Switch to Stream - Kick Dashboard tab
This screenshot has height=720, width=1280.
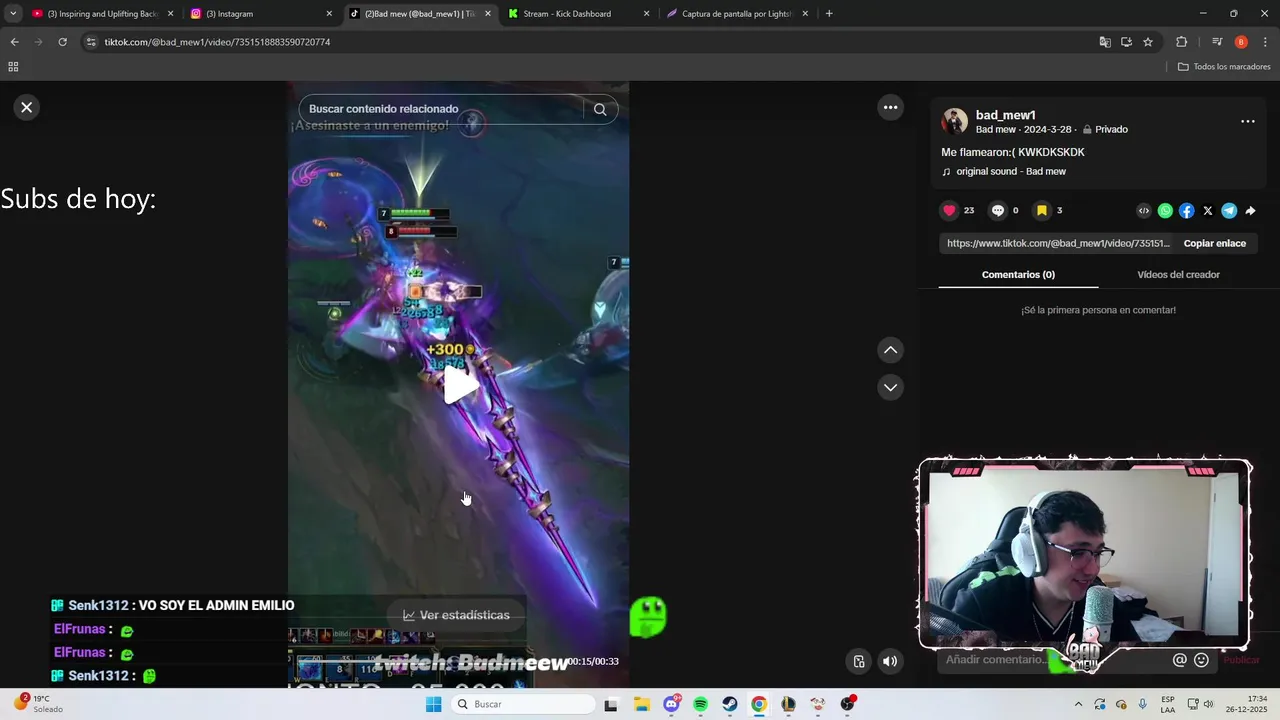pyautogui.click(x=578, y=14)
